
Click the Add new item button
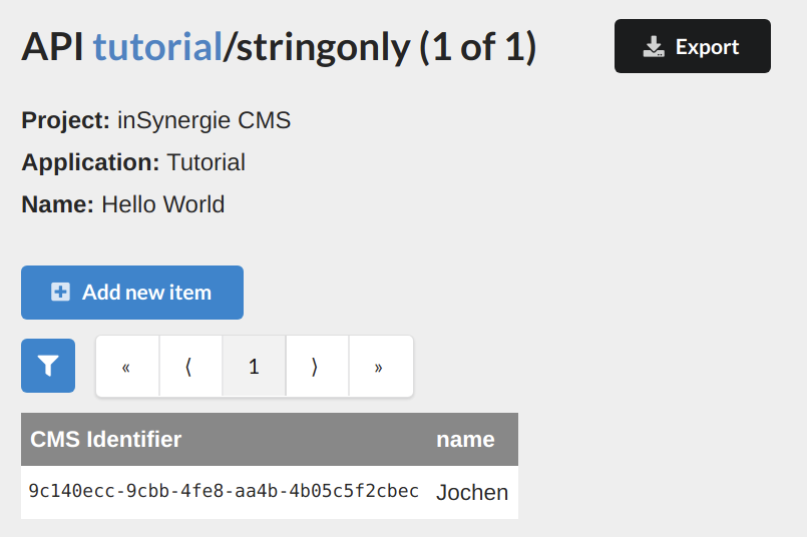point(132,292)
